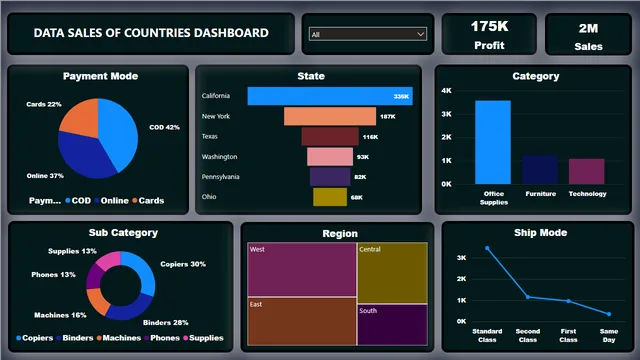
Task: Select the Central treemap tile
Action: coord(392,273)
